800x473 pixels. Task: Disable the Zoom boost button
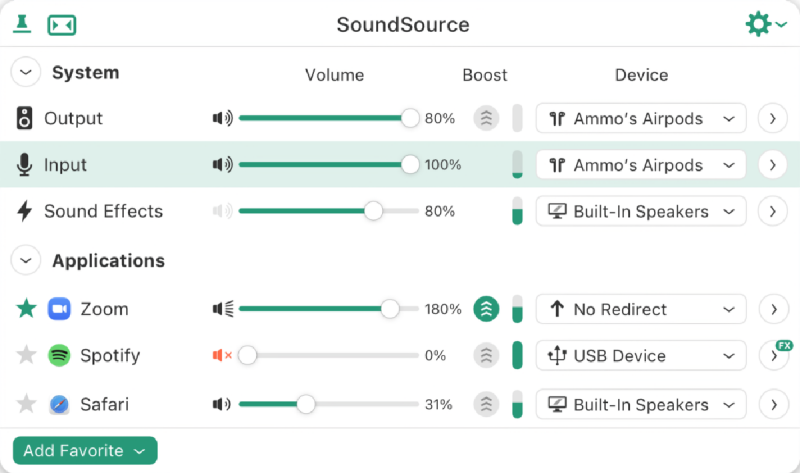click(486, 309)
